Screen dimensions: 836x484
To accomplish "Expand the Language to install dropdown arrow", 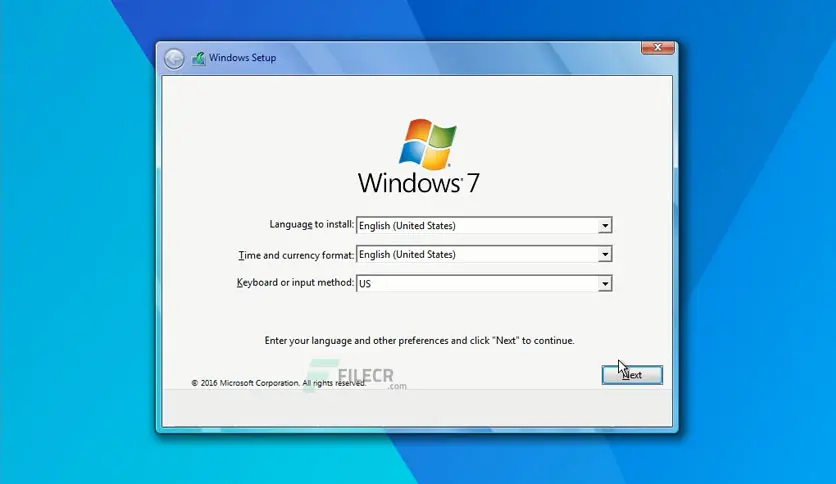I will (604, 226).
